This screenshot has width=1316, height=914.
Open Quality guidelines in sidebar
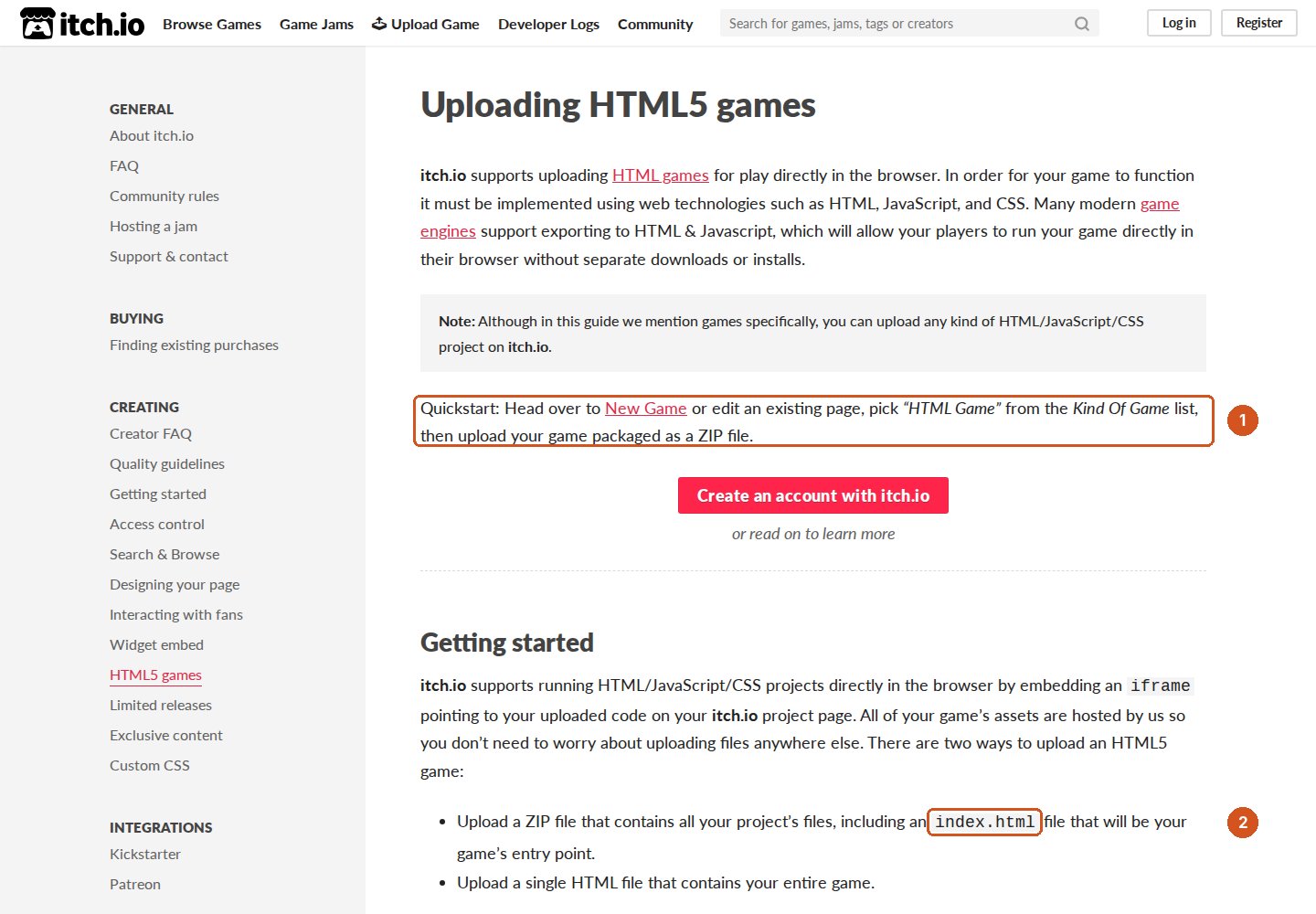(x=167, y=463)
